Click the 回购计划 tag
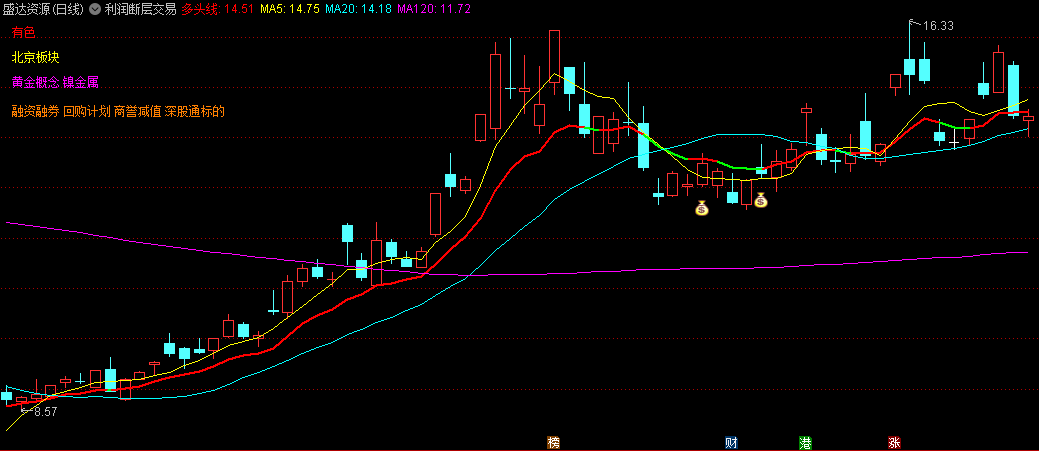 click(87, 111)
